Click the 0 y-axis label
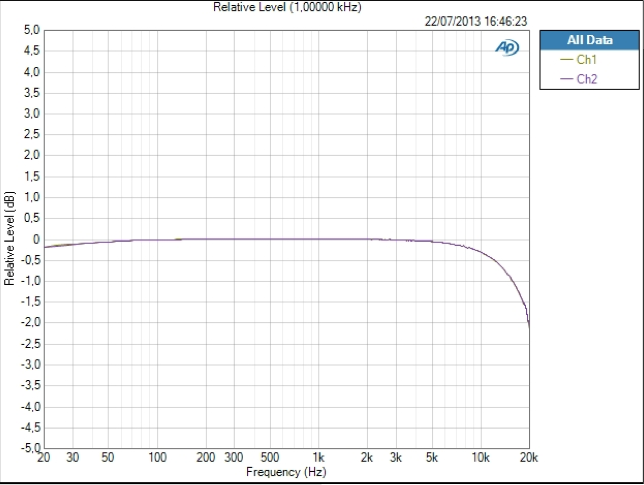644x485 pixels. [x=37, y=239]
